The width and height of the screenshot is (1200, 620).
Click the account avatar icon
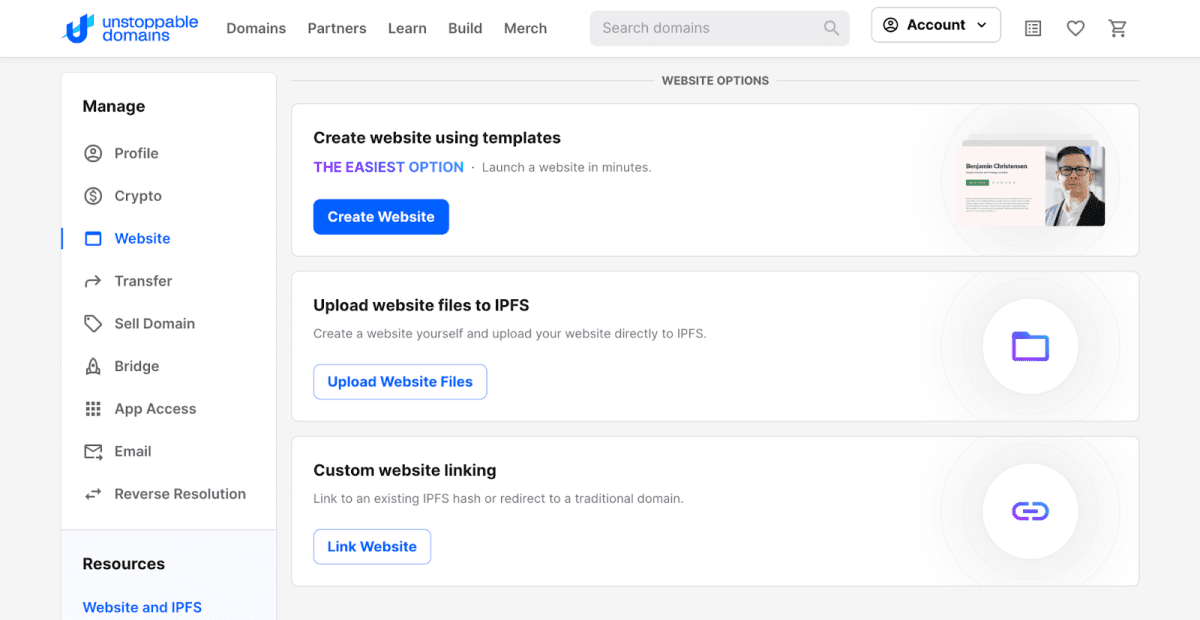(x=891, y=25)
